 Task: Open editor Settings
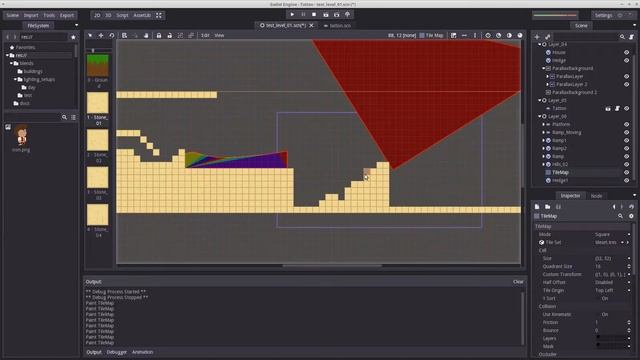(603, 15)
